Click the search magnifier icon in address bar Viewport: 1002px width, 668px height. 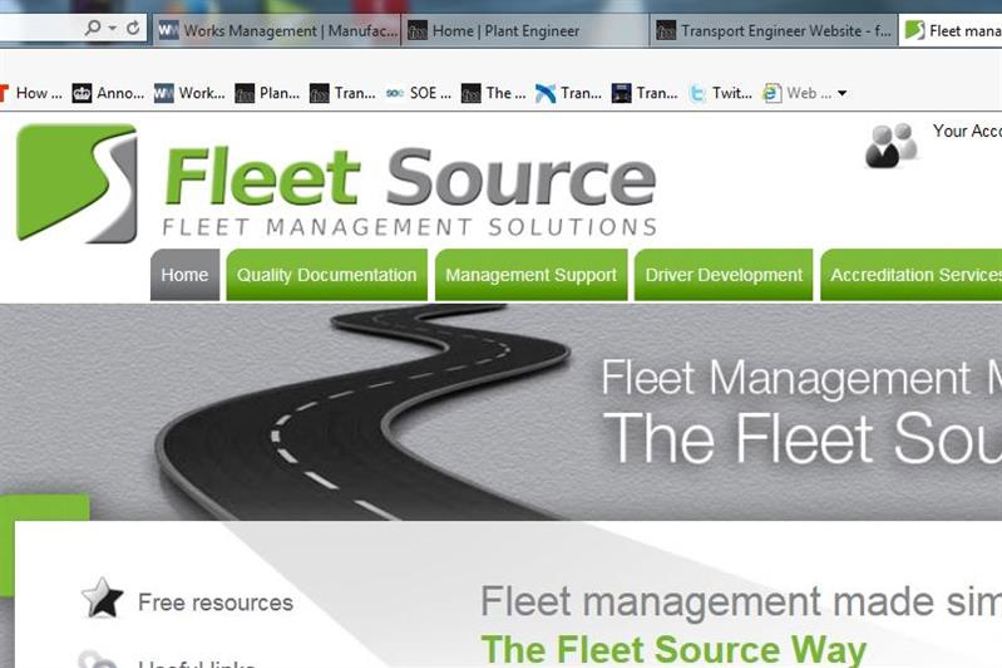click(x=93, y=28)
